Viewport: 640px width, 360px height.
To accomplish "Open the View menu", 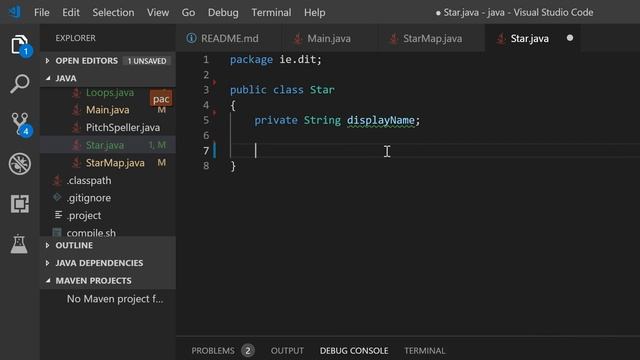I will [158, 13].
